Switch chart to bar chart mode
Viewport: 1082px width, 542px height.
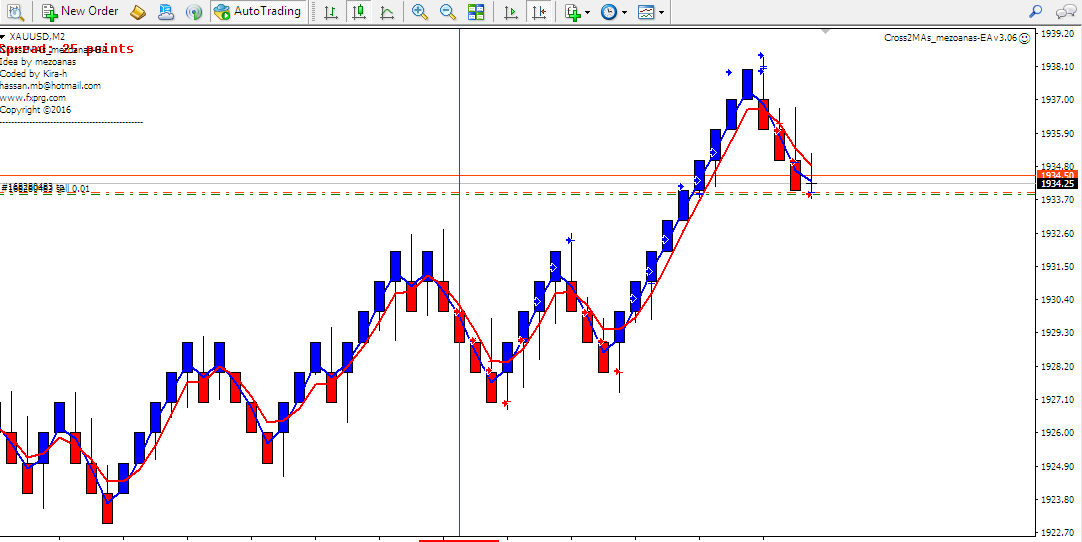click(x=331, y=12)
